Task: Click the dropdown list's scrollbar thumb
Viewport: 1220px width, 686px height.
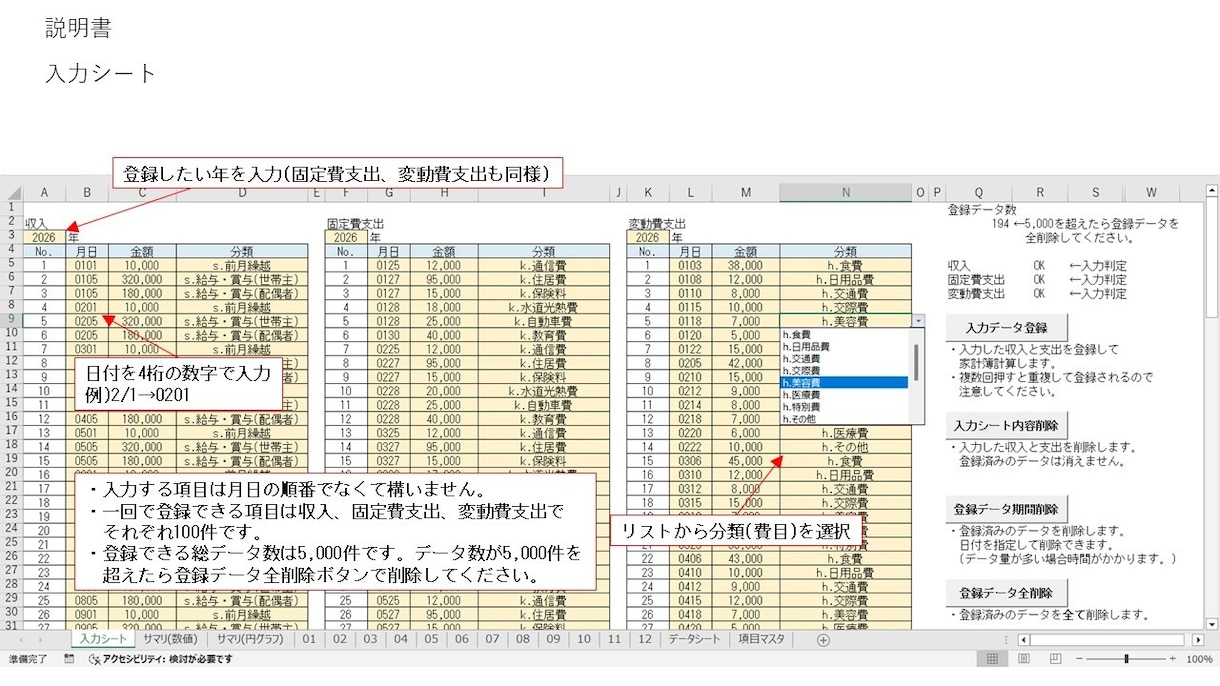Action: pyautogui.click(x=916, y=362)
